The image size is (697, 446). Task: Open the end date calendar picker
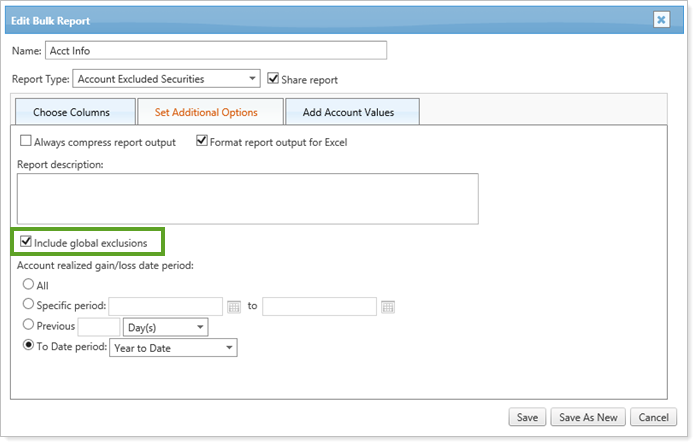point(388,307)
